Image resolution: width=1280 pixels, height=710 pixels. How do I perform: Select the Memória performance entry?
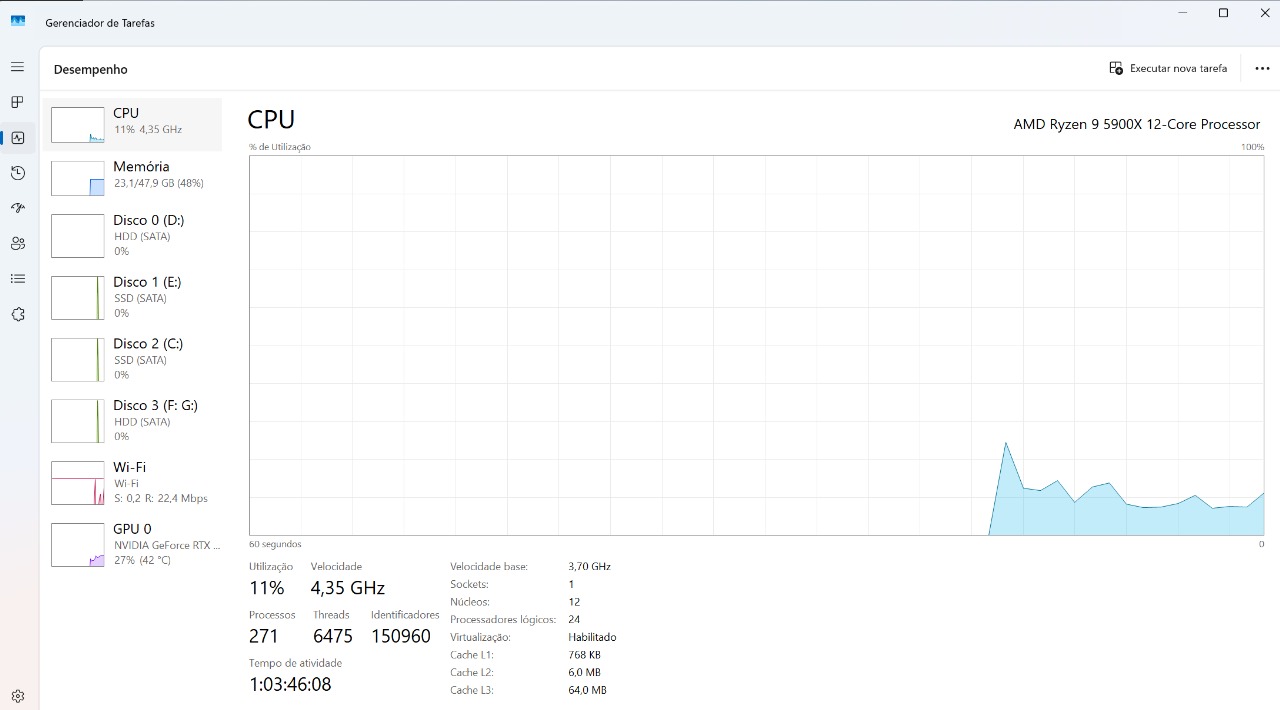[132, 178]
